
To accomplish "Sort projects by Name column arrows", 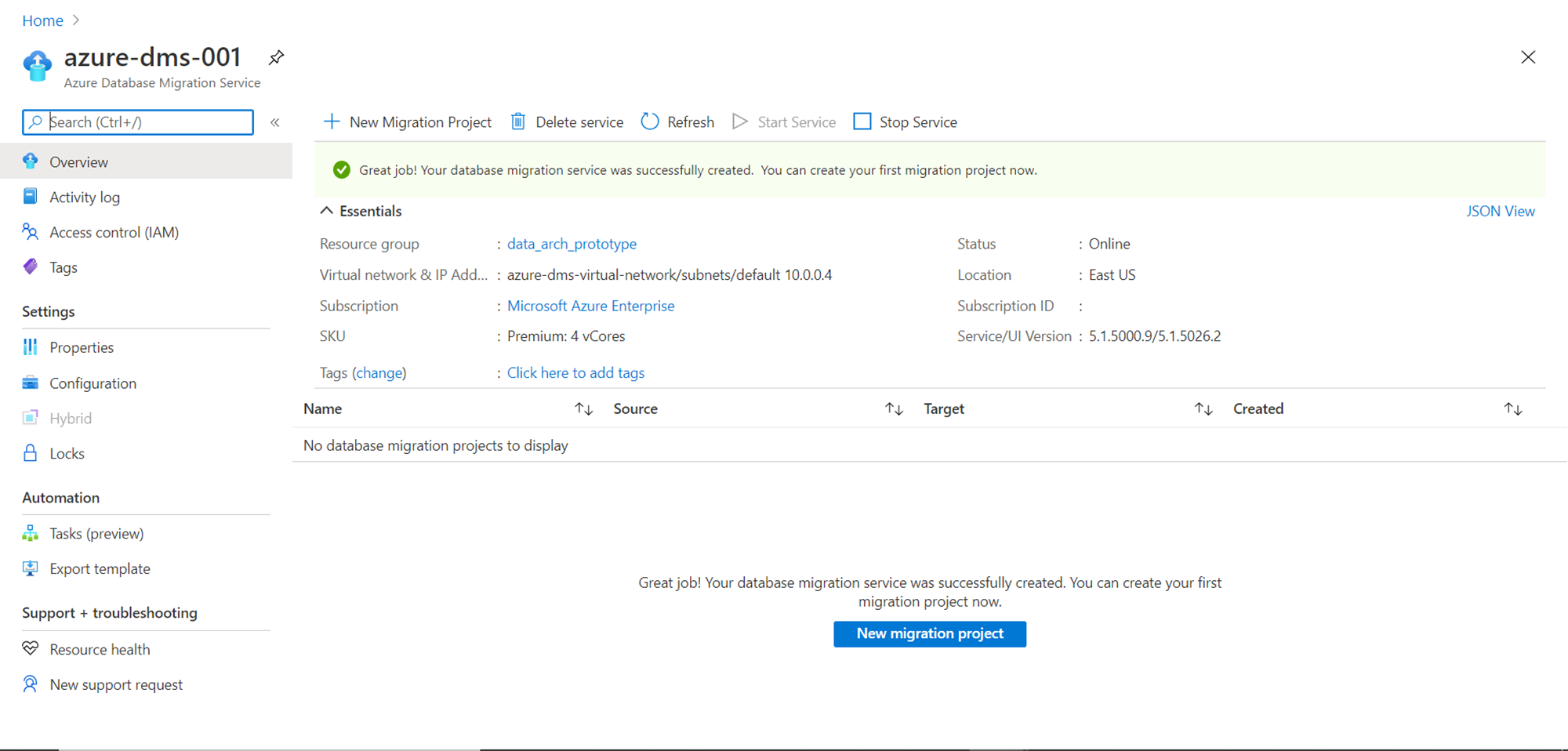I will (583, 408).
